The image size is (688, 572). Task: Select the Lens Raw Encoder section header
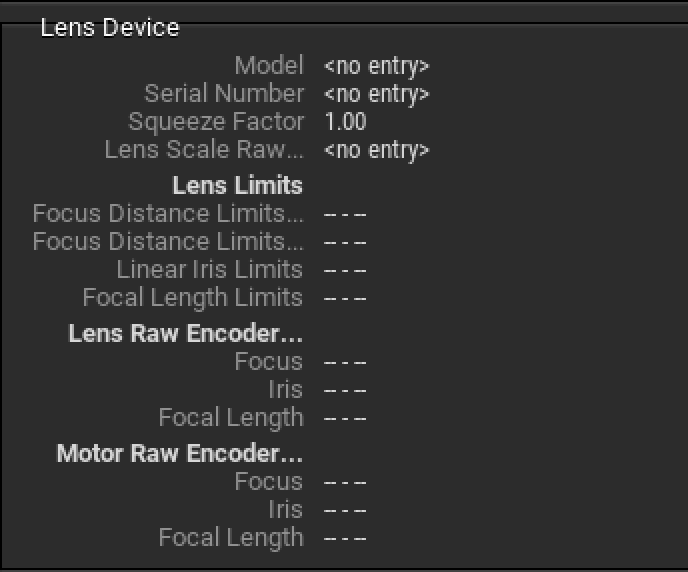point(185,334)
